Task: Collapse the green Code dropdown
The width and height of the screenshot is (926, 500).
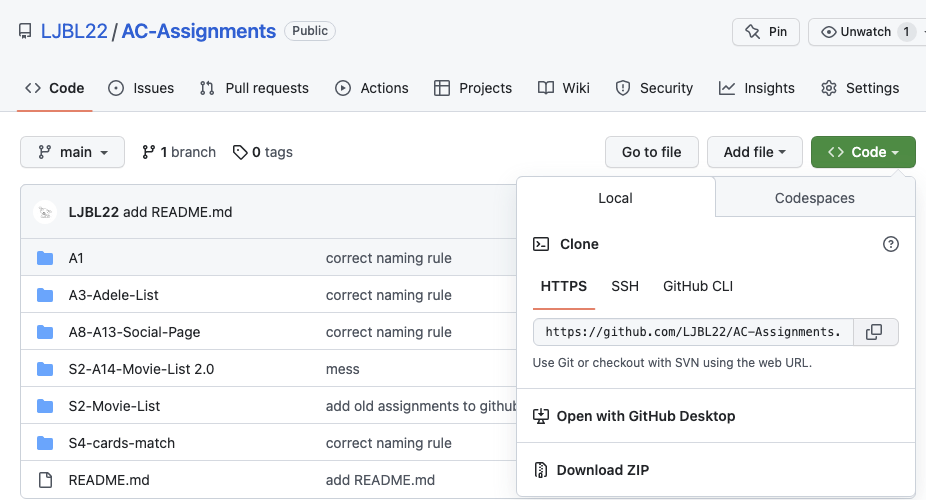Action: click(x=863, y=152)
